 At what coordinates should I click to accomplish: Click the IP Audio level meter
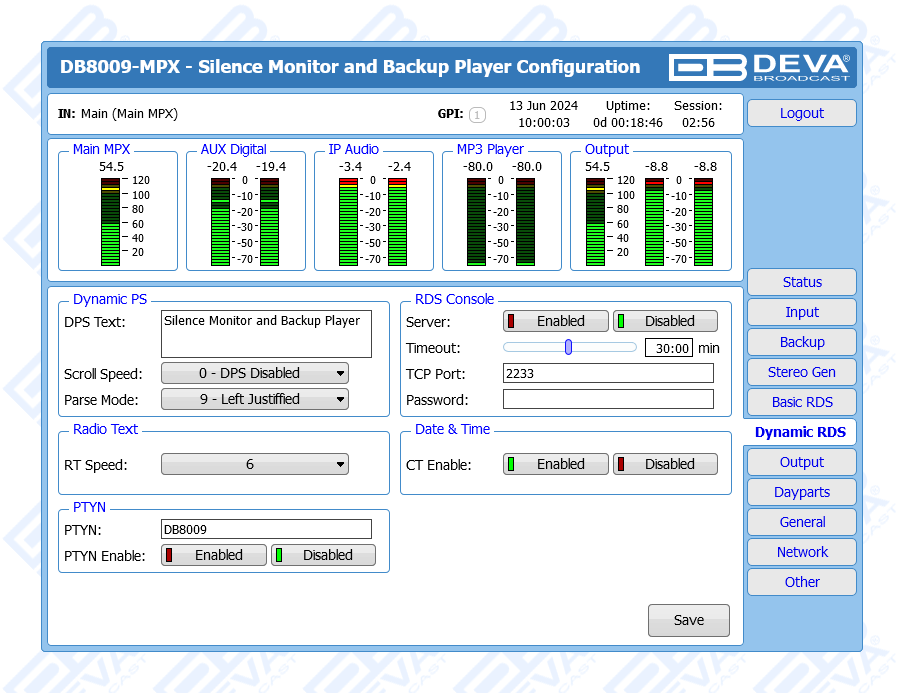pyautogui.click(x=373, y=221)
